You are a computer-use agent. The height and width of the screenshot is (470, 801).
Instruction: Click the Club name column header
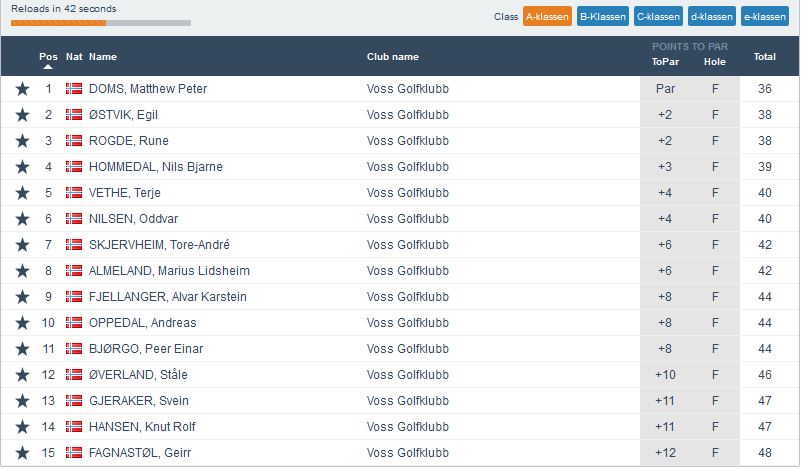click(x=393, y=57)
